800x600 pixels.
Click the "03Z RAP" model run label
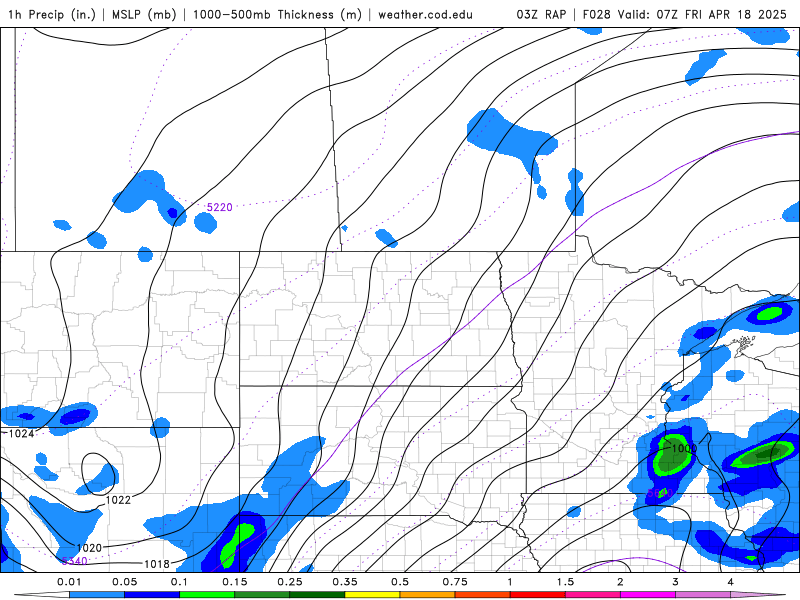pyautogui.click(x=541, y=14)
